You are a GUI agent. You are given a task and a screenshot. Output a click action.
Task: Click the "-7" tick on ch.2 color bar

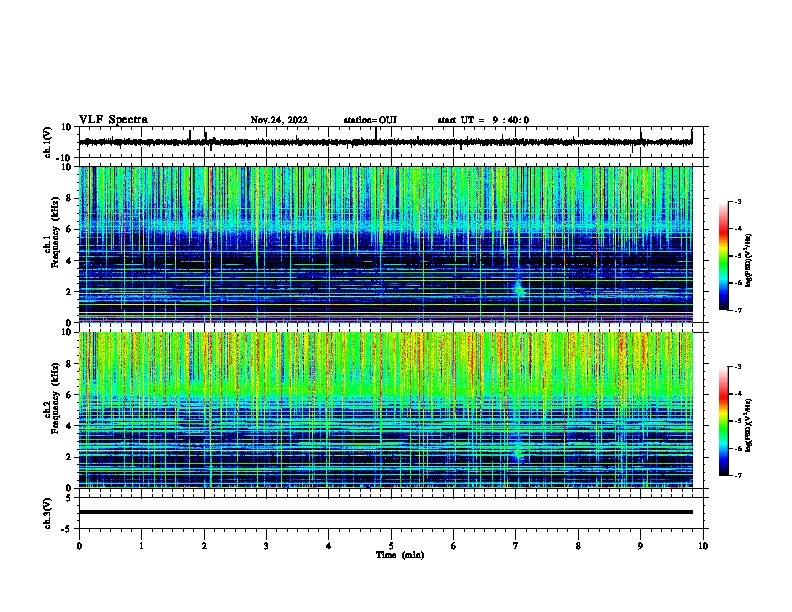pos(737,475)
